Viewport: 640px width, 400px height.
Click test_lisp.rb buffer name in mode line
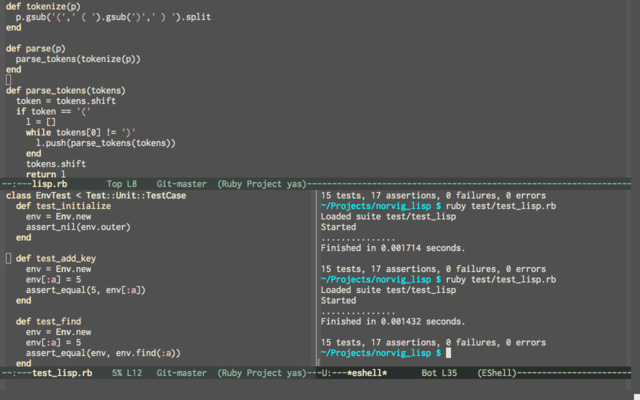[62, 373]
